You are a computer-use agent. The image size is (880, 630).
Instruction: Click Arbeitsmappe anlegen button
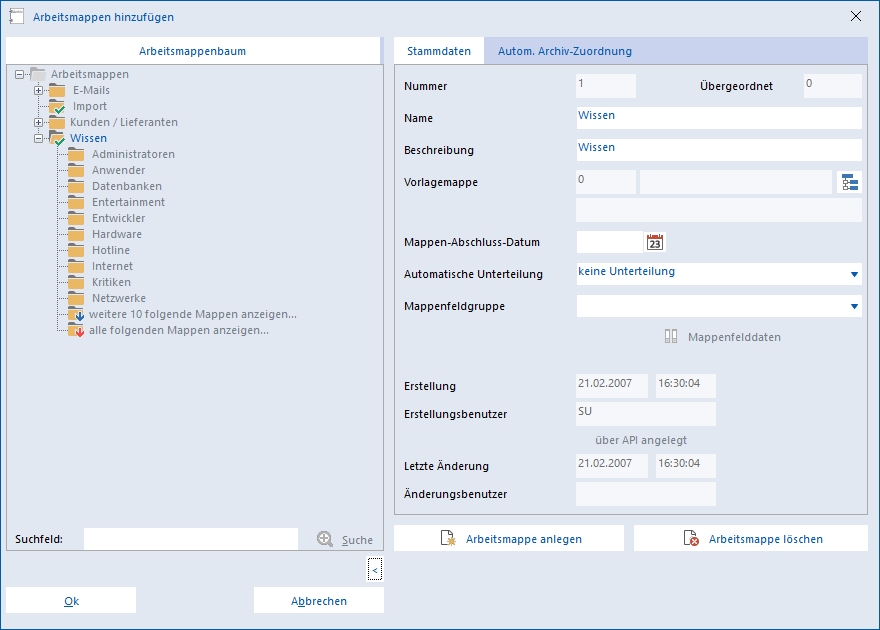pos(509,539)
